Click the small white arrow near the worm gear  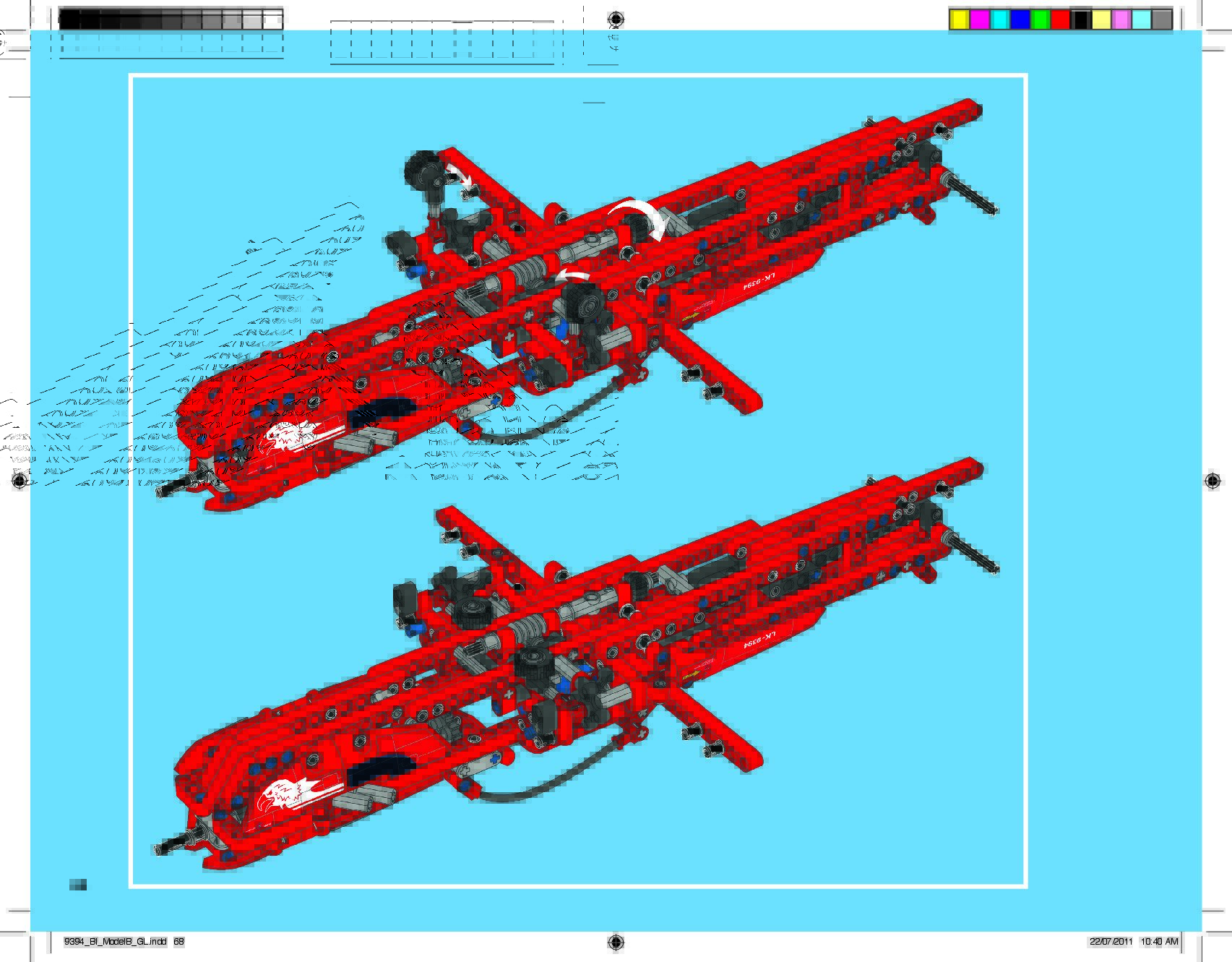click(x=571, y=275)
